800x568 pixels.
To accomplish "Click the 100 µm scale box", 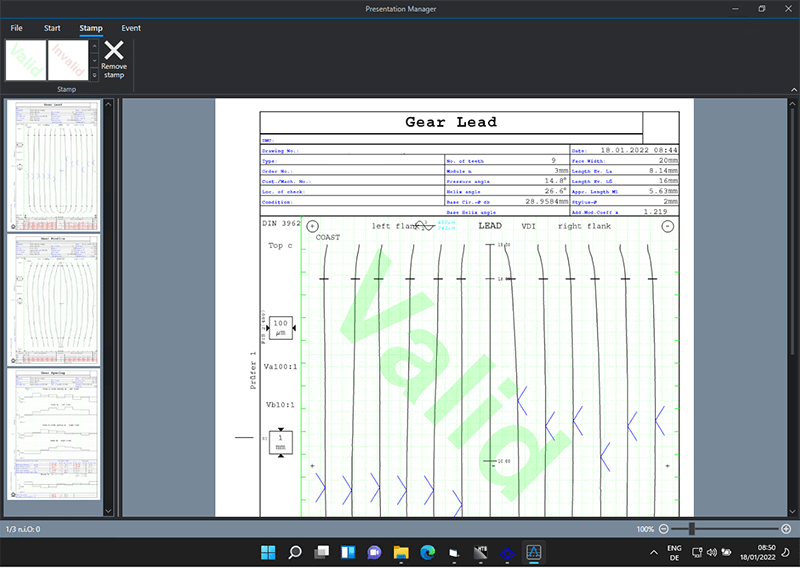I will coord(281,328).
